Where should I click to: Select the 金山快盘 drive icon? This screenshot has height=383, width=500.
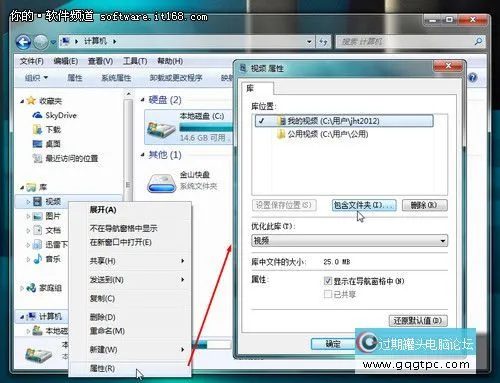(x=161, y=183)
